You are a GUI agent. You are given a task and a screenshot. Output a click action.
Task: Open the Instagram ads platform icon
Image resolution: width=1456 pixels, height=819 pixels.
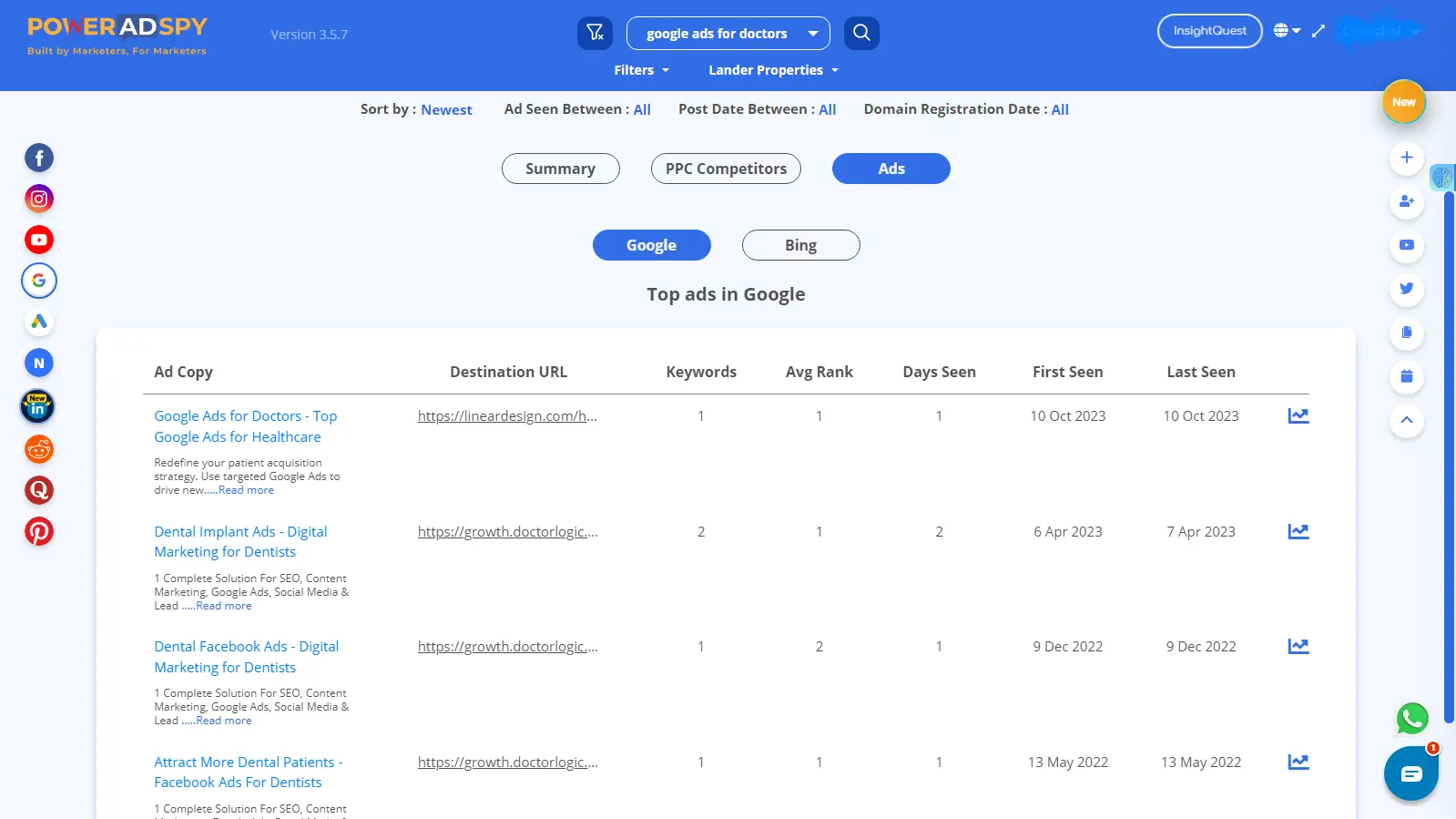[38, 199]
